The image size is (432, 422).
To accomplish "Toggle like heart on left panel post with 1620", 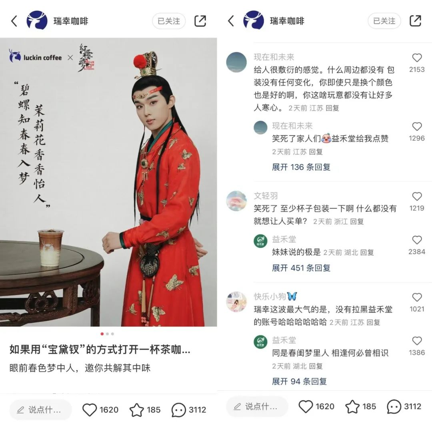I will click(x=89, y=410).
